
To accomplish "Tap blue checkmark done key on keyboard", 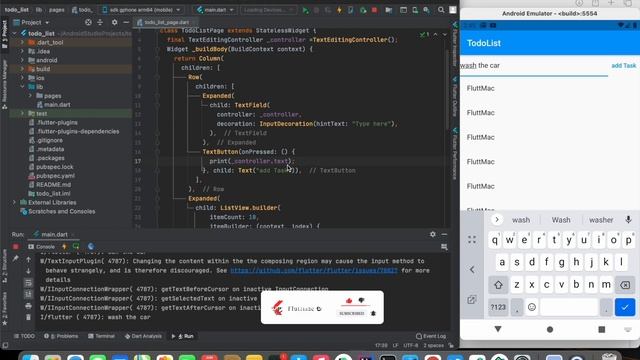I will pyautogui.click(x=624, y=307).
